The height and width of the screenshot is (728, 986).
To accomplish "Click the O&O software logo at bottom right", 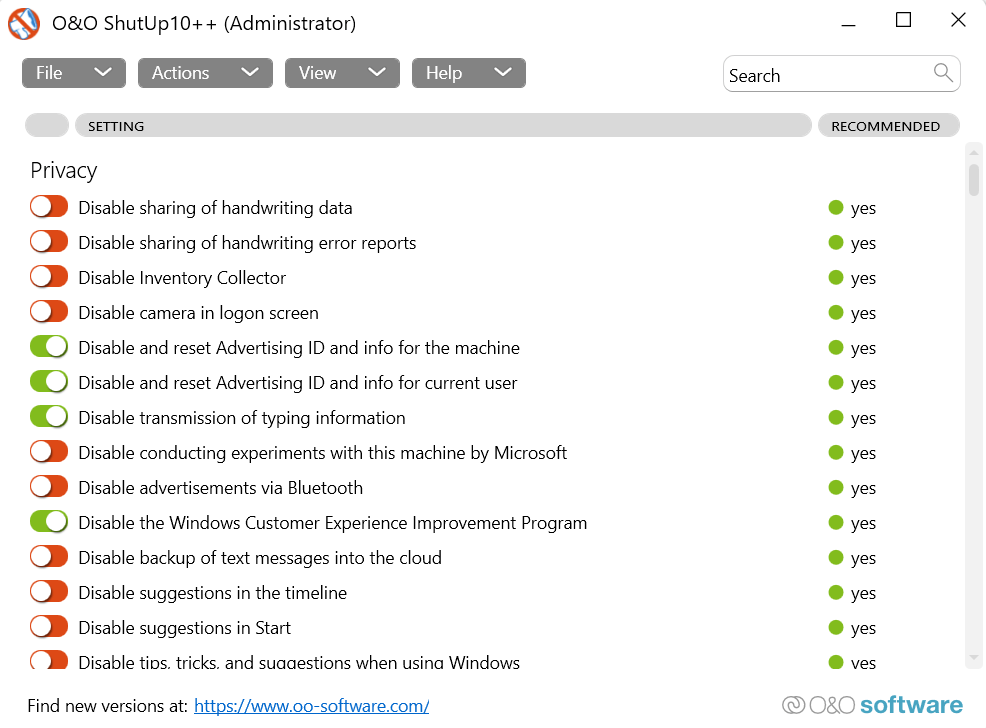I will pos(872,705).
